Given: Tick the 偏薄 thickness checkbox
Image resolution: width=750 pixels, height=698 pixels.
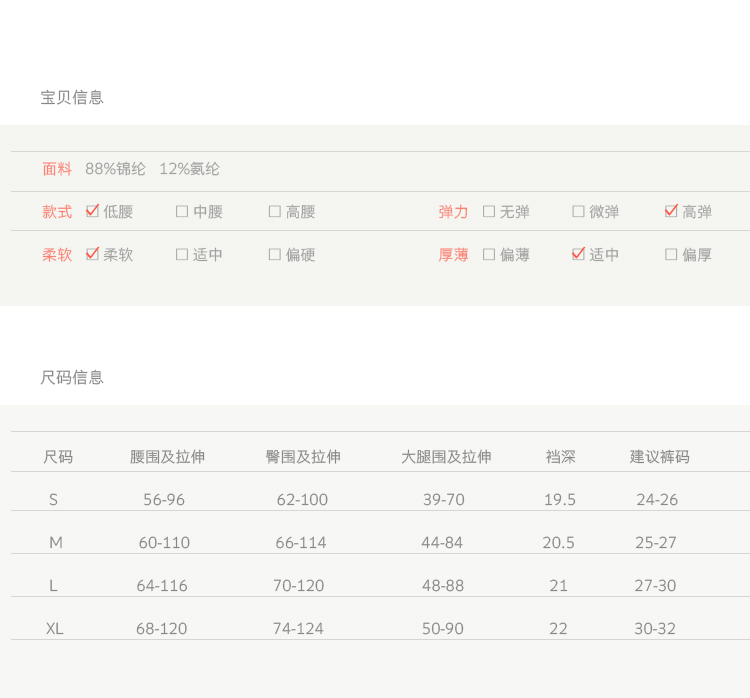Looking at the screenshot, I should [x=489, y=255].
